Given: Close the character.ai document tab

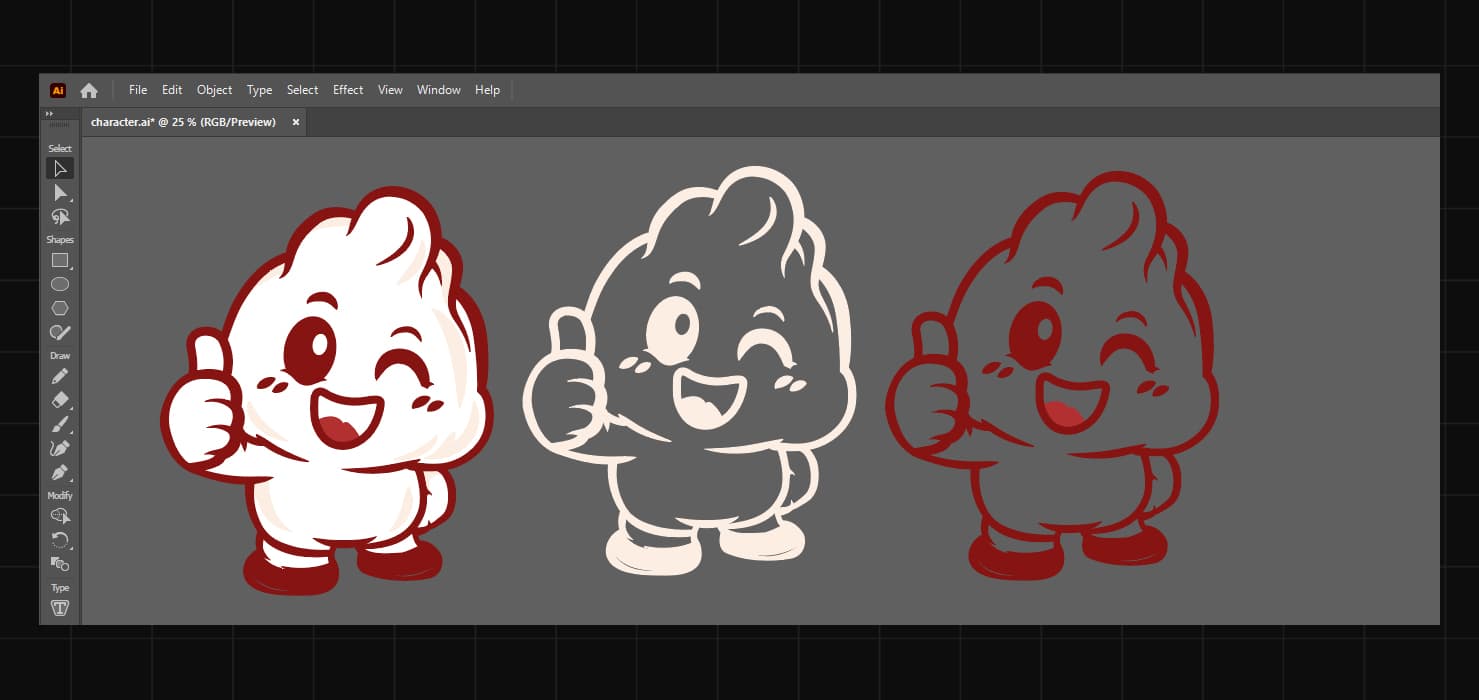Looking at the screenshot, I should pyautogui.click(x=296, y=122).
